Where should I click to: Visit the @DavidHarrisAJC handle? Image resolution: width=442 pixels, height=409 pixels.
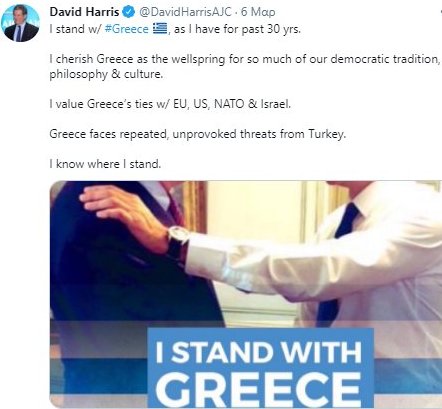coord(185,12)
